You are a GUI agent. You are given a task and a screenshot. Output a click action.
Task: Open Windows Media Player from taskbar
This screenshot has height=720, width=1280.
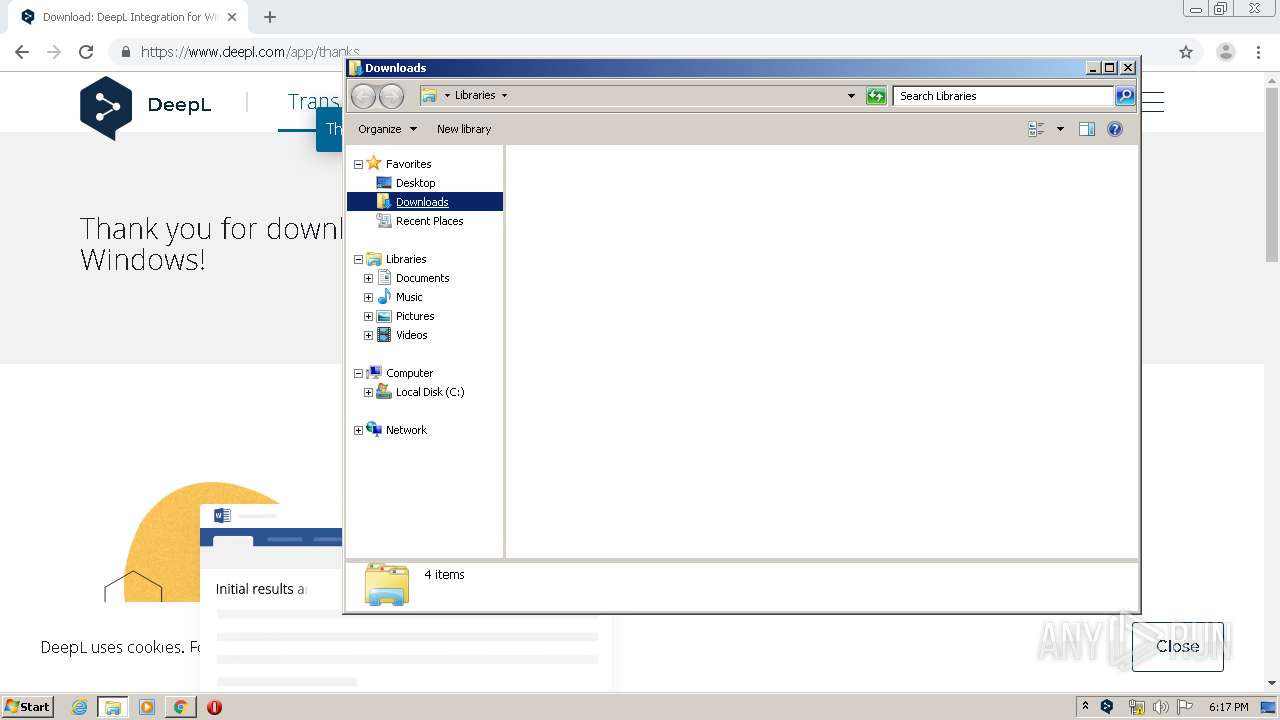[147, 707]
